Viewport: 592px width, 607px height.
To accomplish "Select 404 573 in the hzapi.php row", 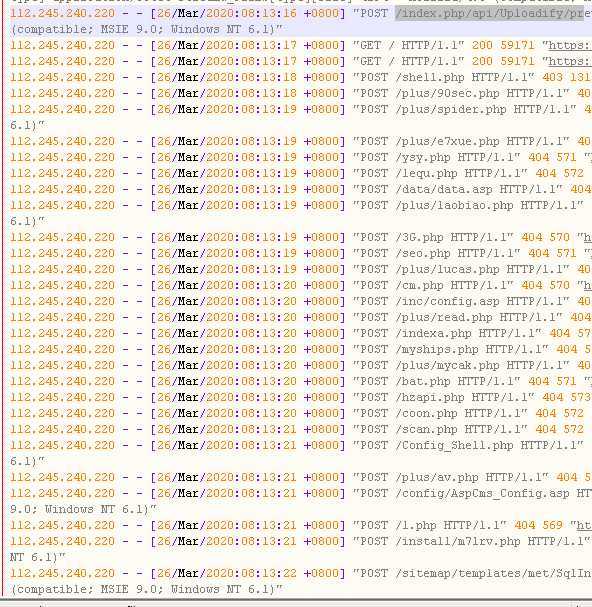I will [x=566, y=397].
